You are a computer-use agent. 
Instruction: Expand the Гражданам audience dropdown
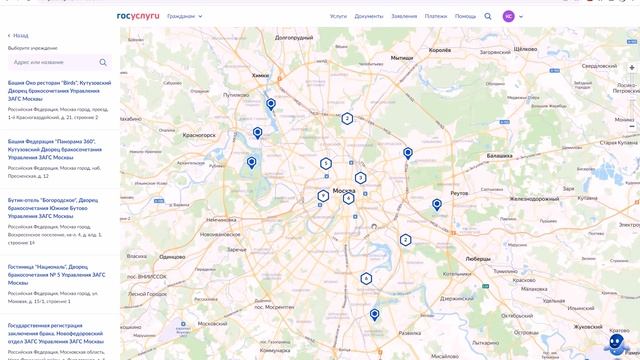(184, 16)
